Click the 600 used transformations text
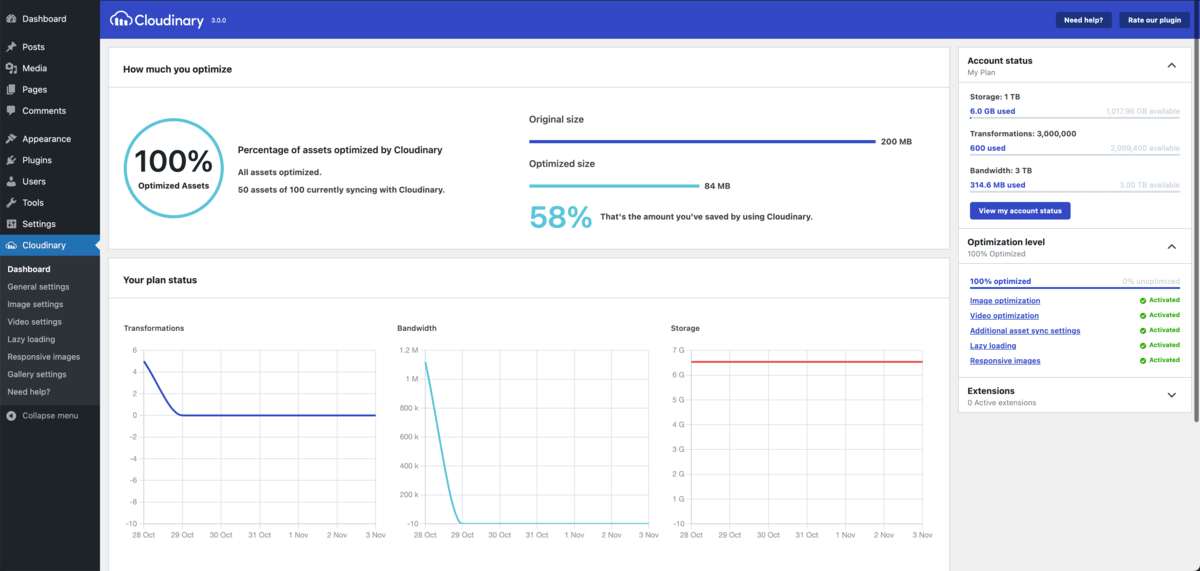The image size is (1200, 571). [x=986, y=148]
